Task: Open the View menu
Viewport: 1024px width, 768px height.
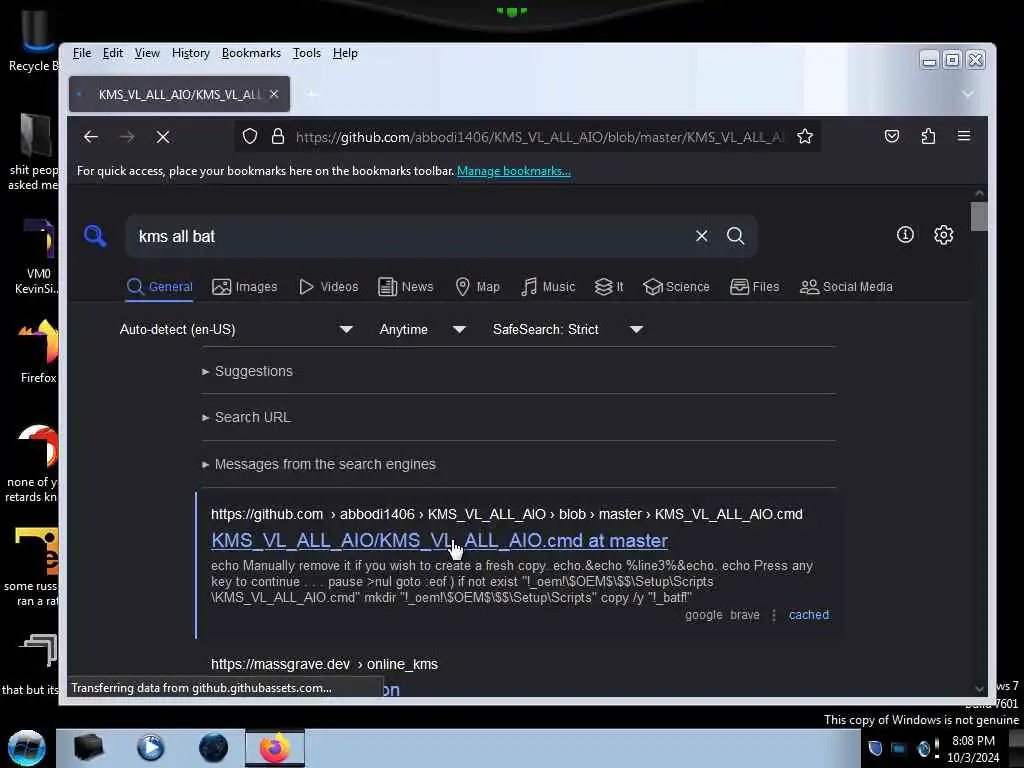Action: [147, 53]
